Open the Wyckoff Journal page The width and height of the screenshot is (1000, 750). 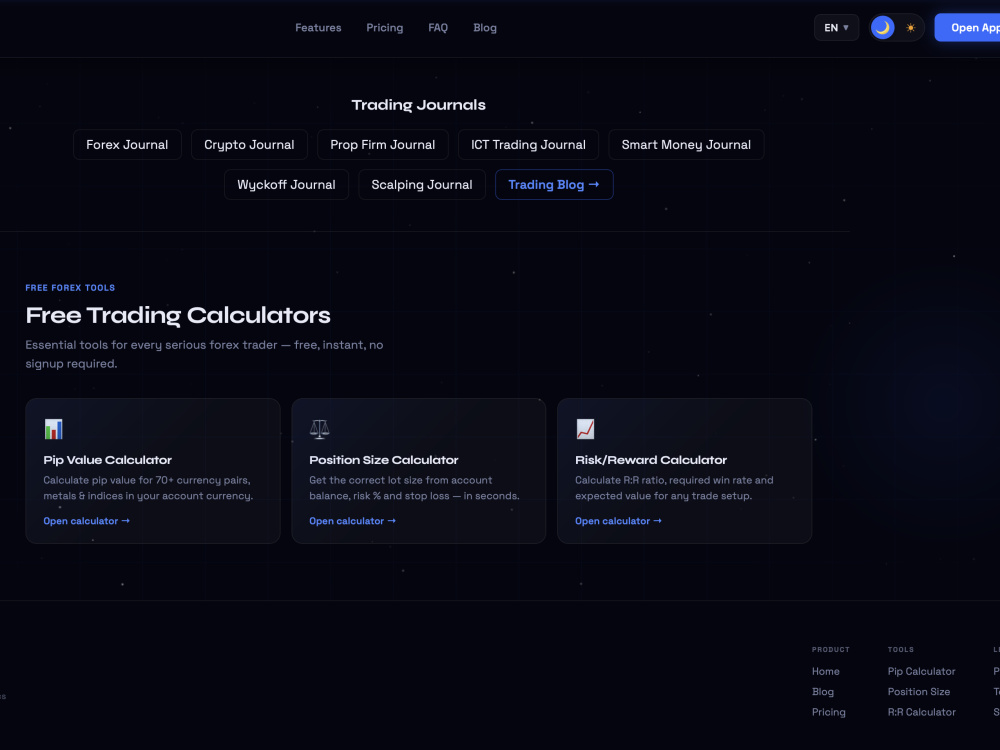click(286, 185)
